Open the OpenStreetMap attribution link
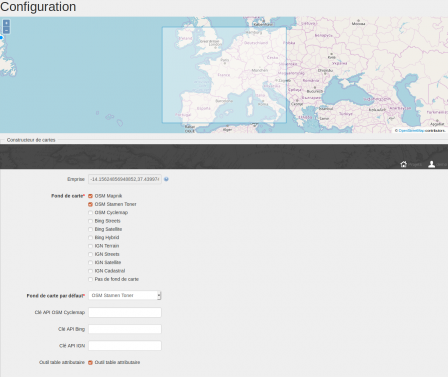 [x=411, y=131]
